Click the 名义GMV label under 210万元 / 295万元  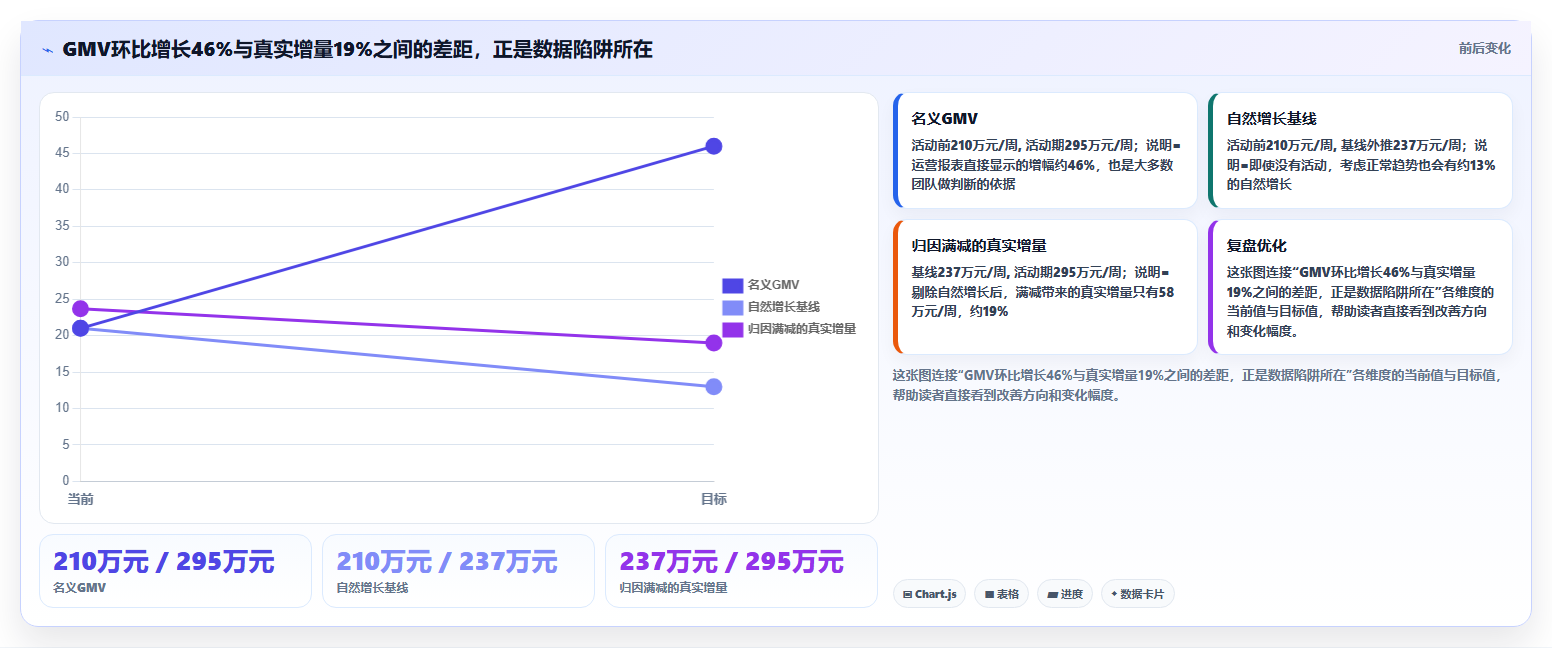click(79, 588)
